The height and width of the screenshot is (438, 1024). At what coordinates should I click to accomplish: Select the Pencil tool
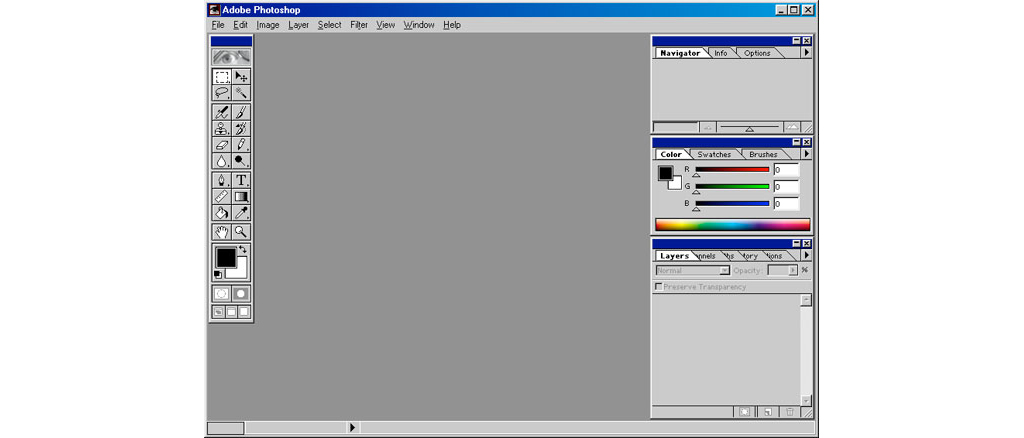click(x=241, y=145)
